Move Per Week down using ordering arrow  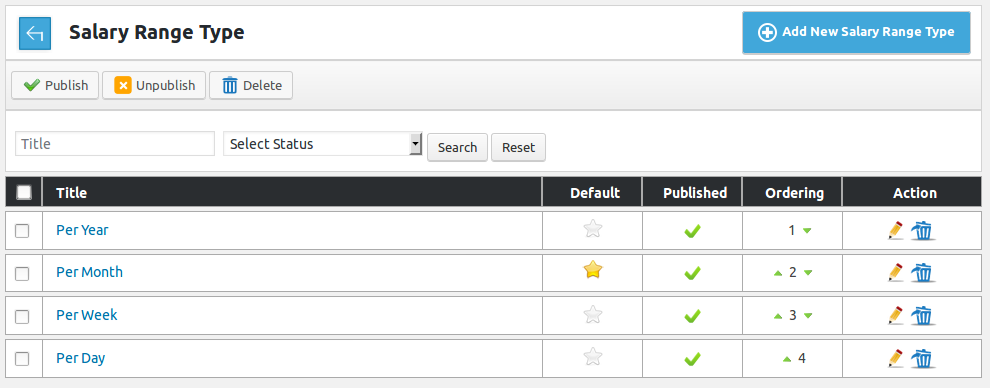(x=808, y=316)
